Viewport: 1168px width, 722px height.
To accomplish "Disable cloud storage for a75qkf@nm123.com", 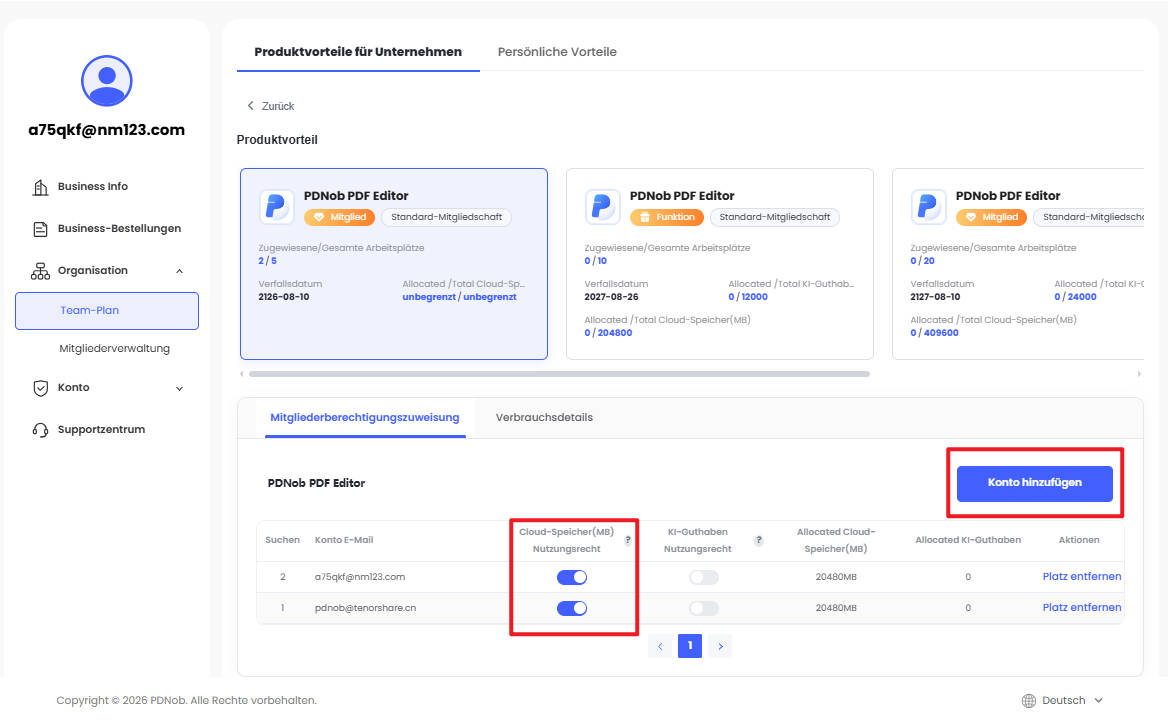I will pos(572,577).
